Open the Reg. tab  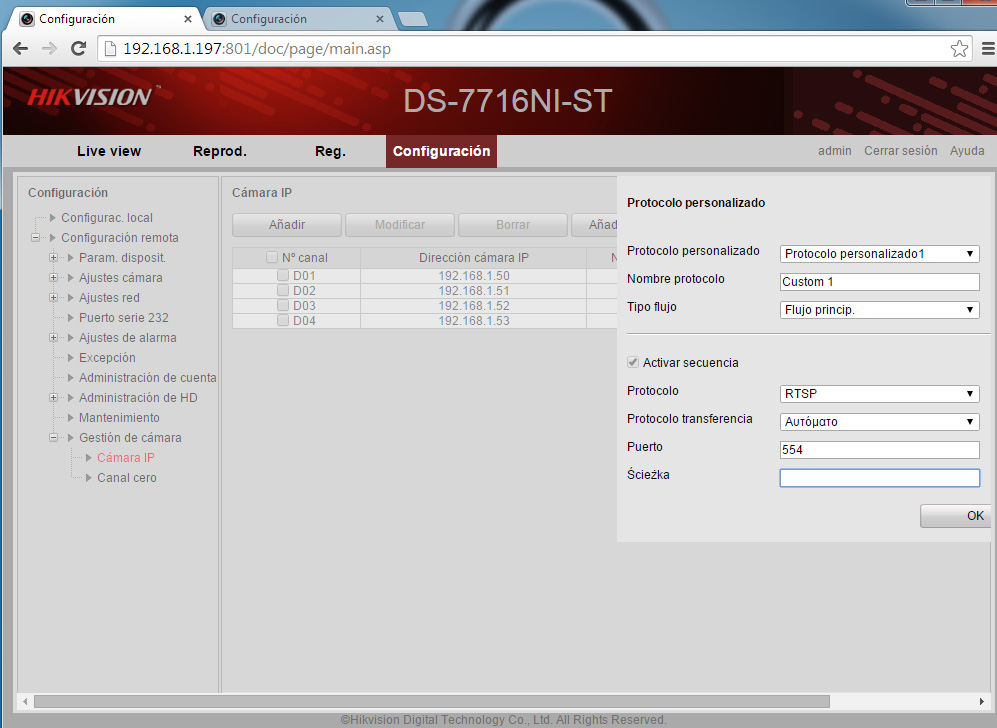pyautogui.click(x=331, y=151)
